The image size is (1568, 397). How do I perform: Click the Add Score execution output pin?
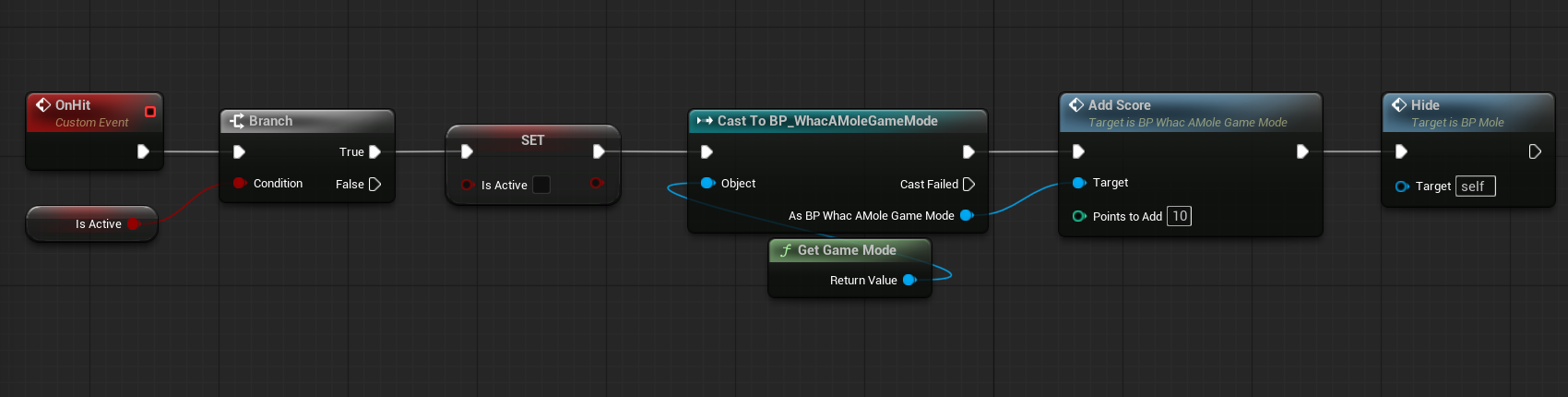[1302, 151]
